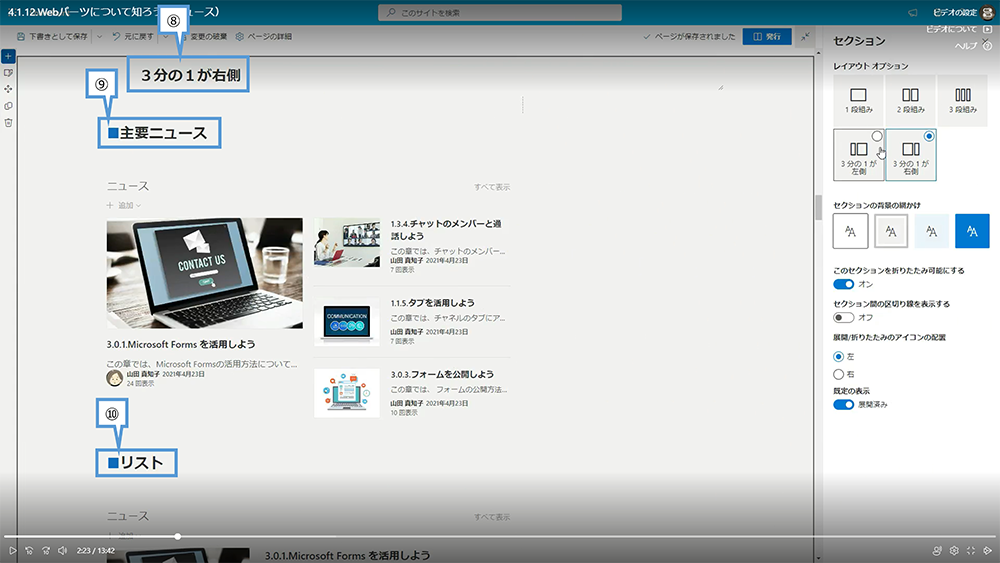Screen dimensions: 1000x563
Task: Click scrollbar up arrow above page
Action: (819, 54)
